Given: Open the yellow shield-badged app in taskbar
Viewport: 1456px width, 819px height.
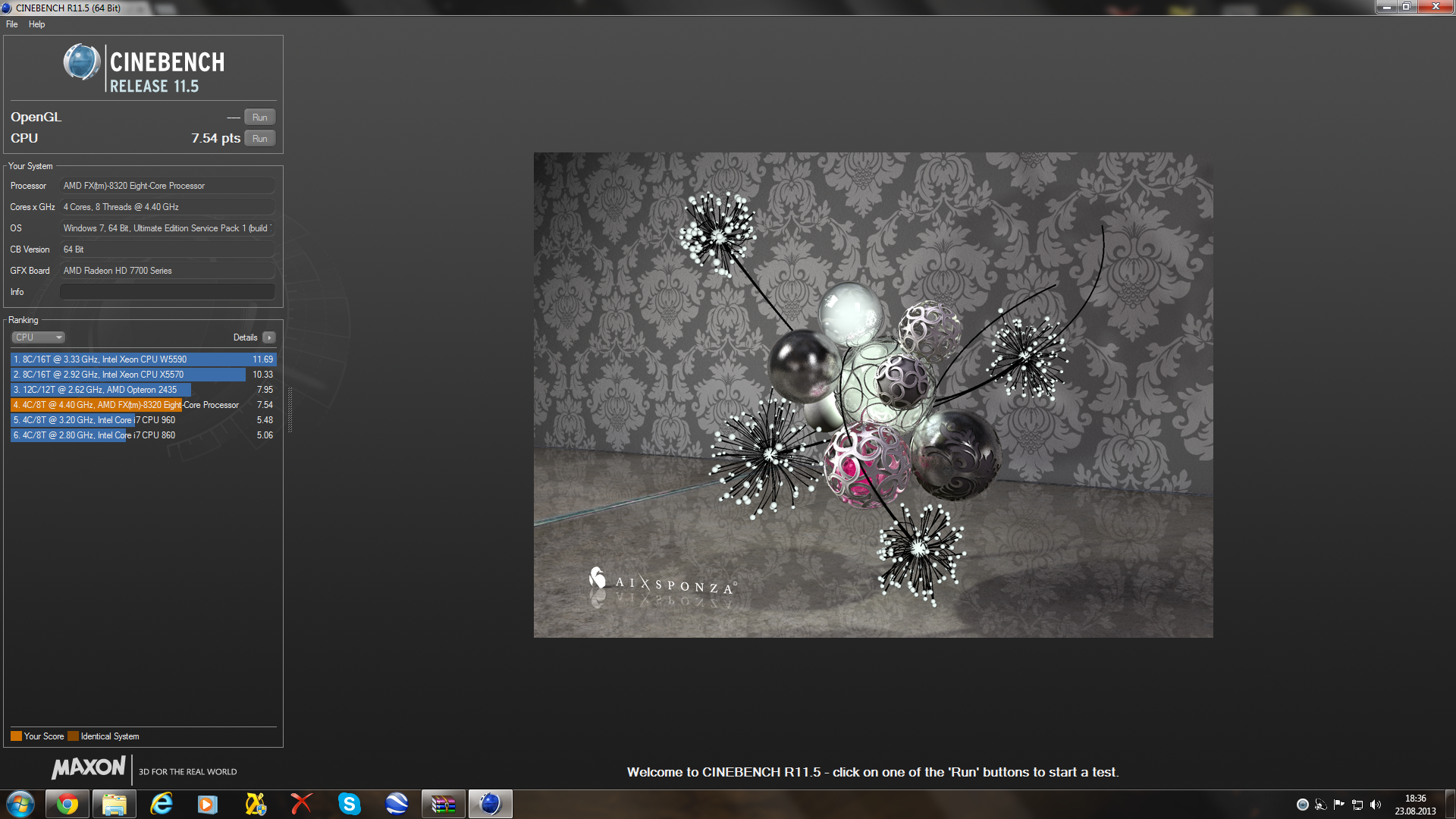Looking at the screenshot, I should point(256,804).
